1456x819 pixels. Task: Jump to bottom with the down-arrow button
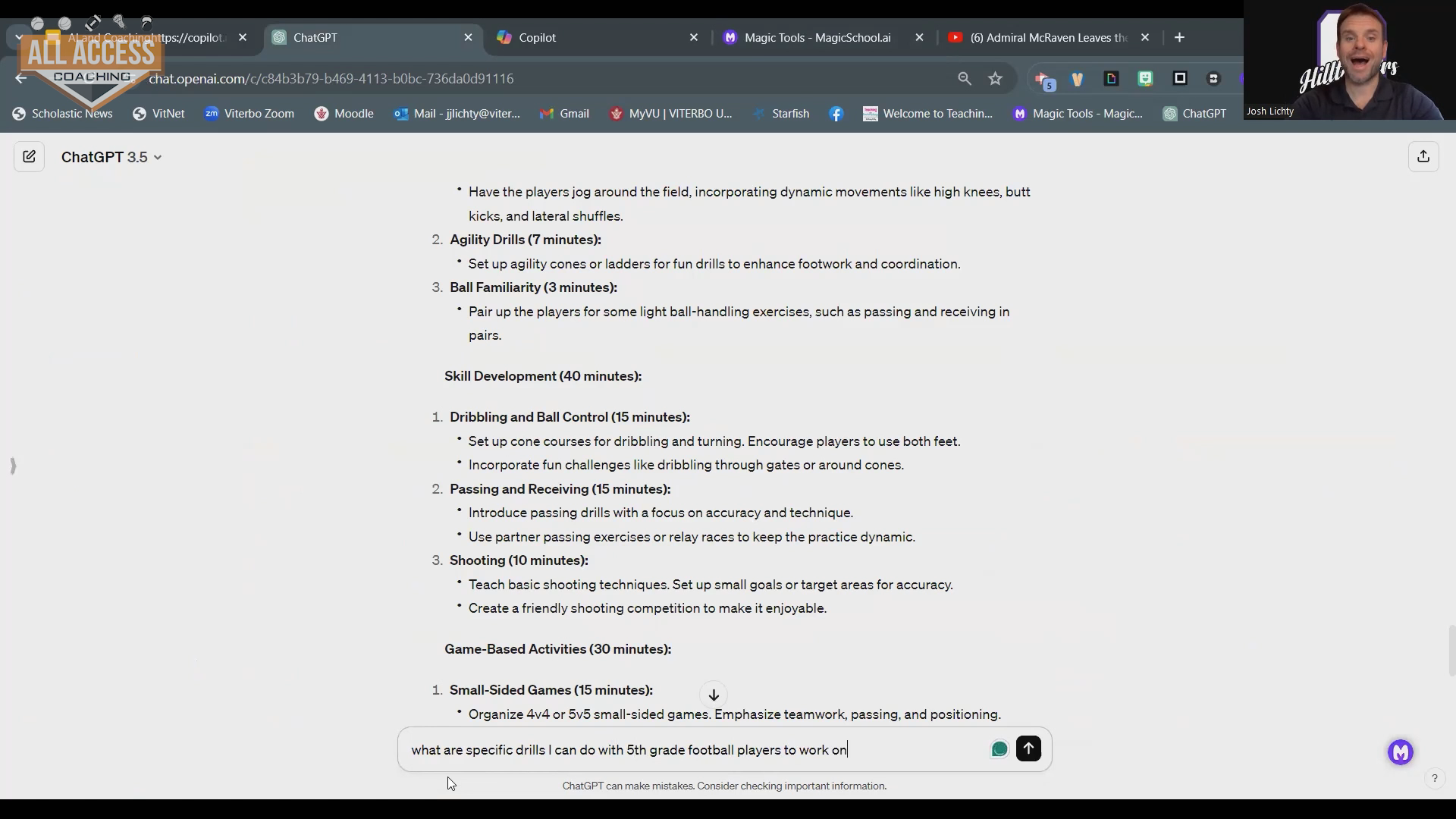[x=714, y=695]
